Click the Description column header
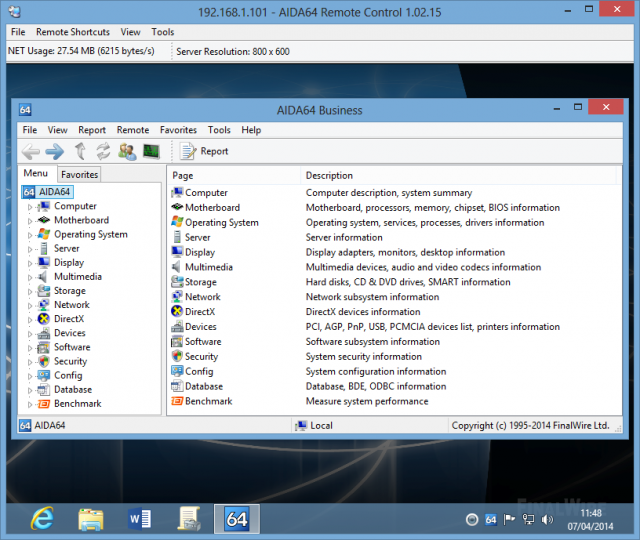Screen dimensions: 640x540 (x=329, y=175)
